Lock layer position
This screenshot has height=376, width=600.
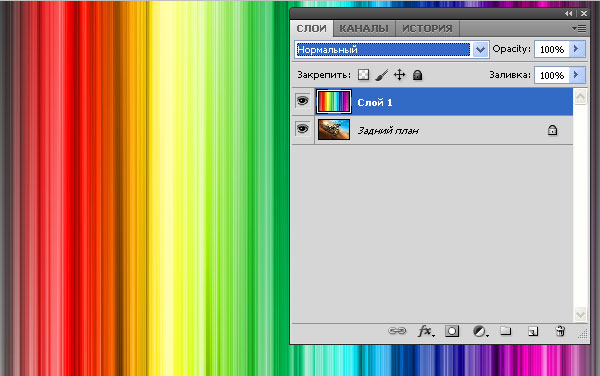399,75
